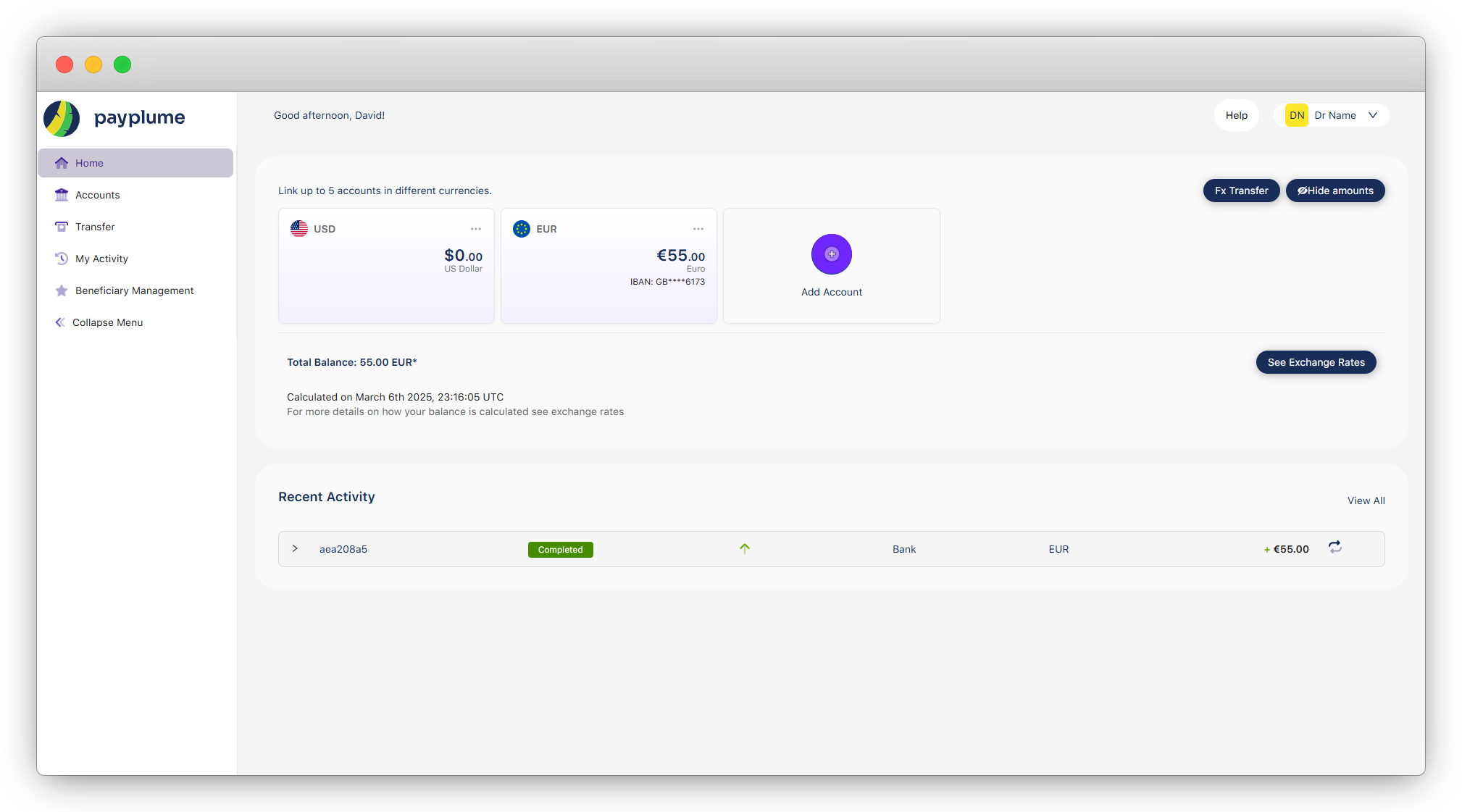This screenshot has width=1462, height=812.
Task: Click the Home house icon in sidebar
Action: coord(62,163)
